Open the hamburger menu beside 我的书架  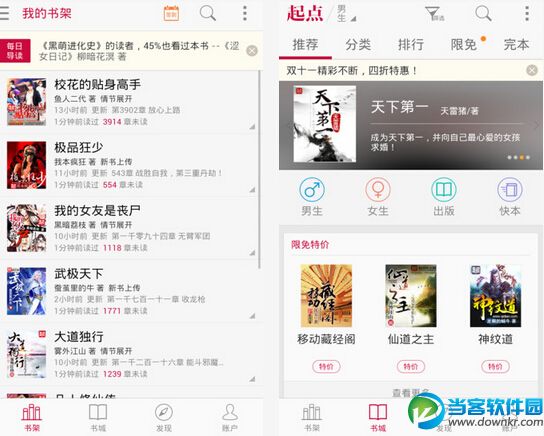(x=4, y=13)
